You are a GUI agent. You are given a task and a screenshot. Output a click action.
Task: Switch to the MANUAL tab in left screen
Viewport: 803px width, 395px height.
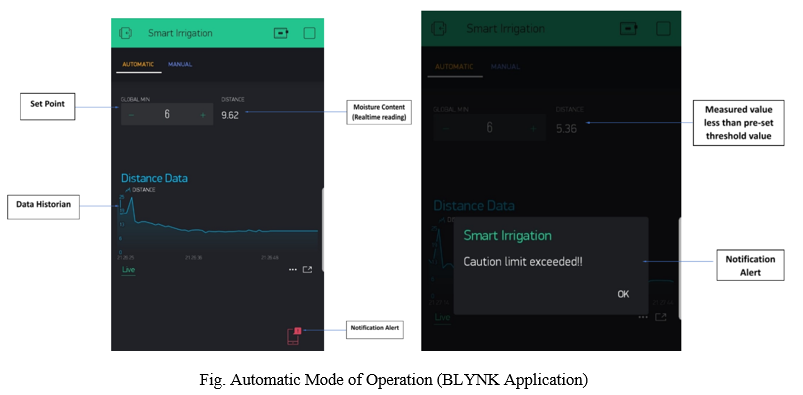coord(180,65)
